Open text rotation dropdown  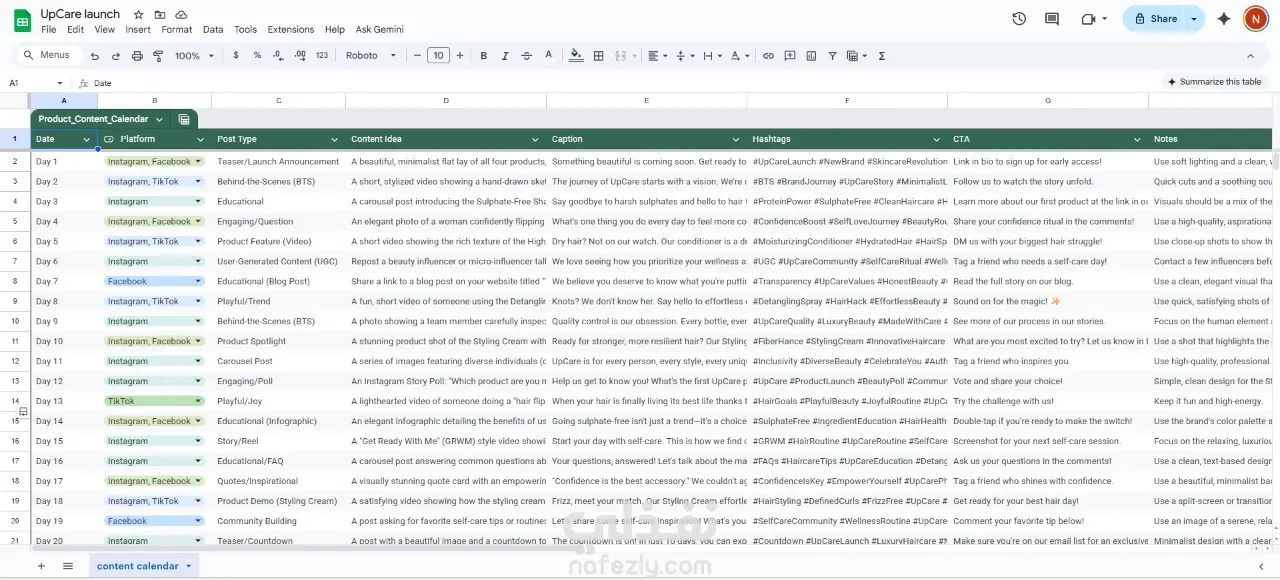pyautogui.click(x=738, y=56)
